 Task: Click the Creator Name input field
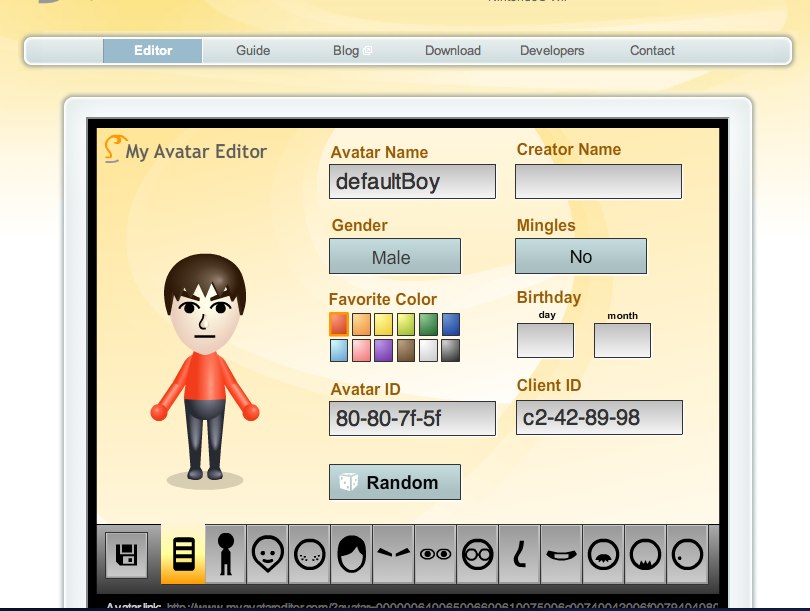point(598,181)
